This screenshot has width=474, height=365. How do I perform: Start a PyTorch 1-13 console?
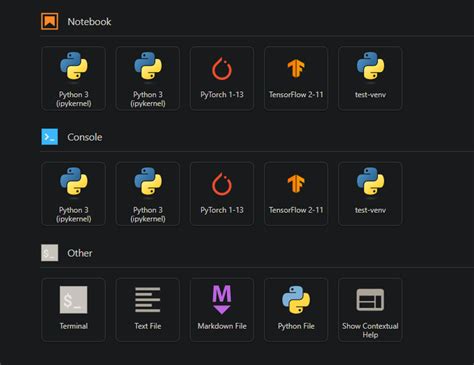(x=222, y=194)
